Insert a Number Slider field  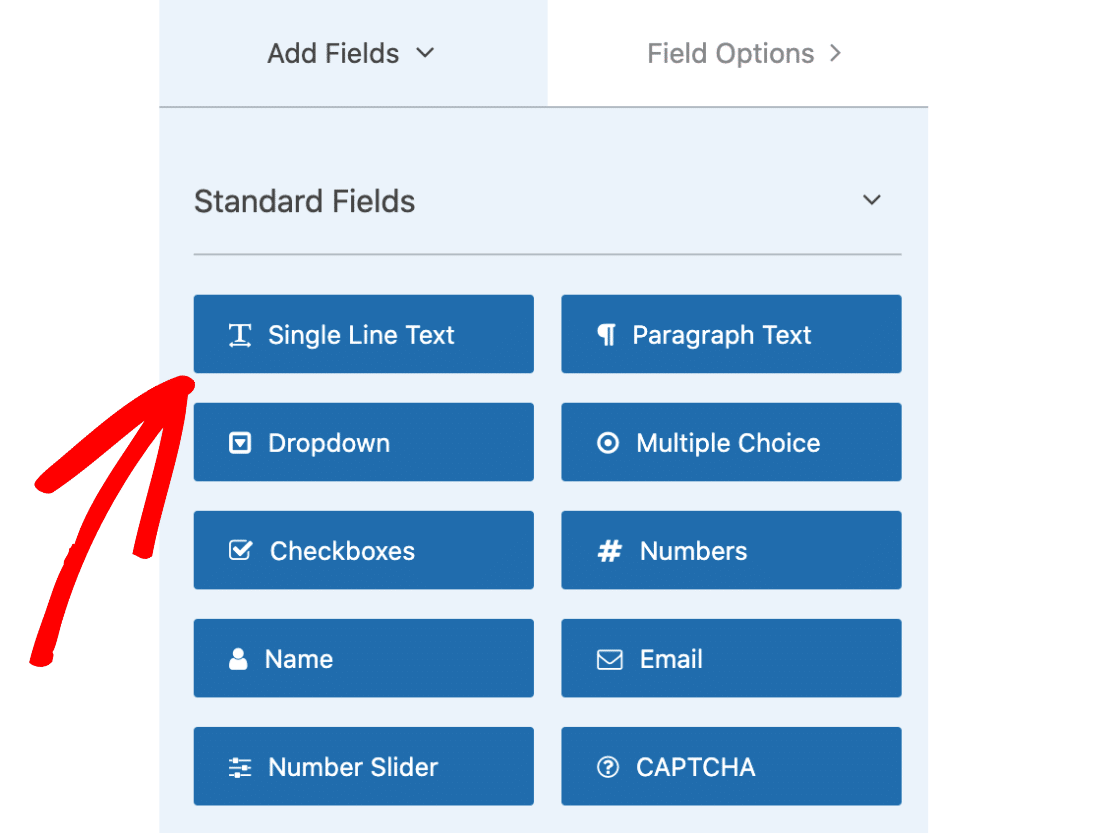pos(363,766)
